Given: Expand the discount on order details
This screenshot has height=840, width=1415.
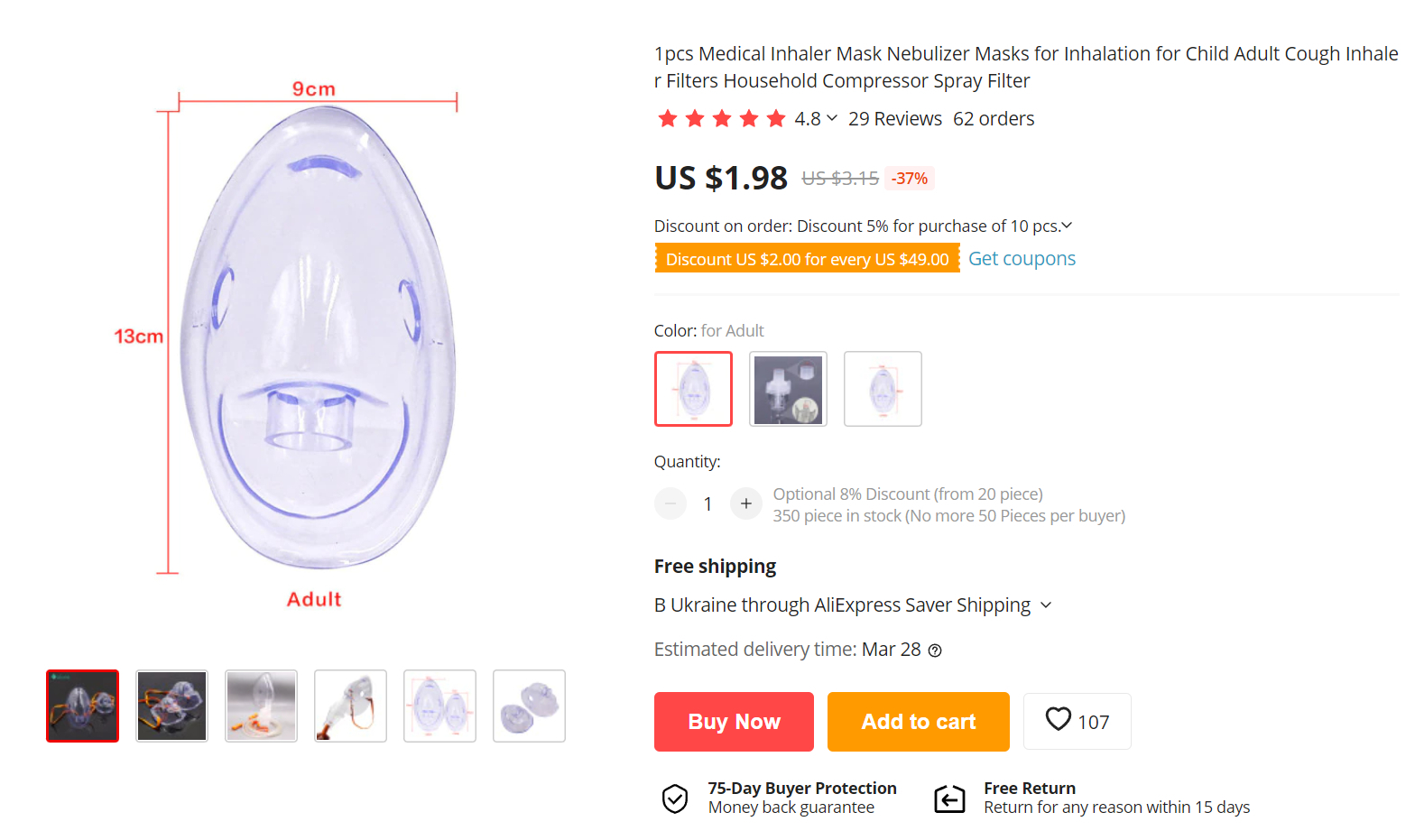Looking at the screenshot, I should point(1067,226).
